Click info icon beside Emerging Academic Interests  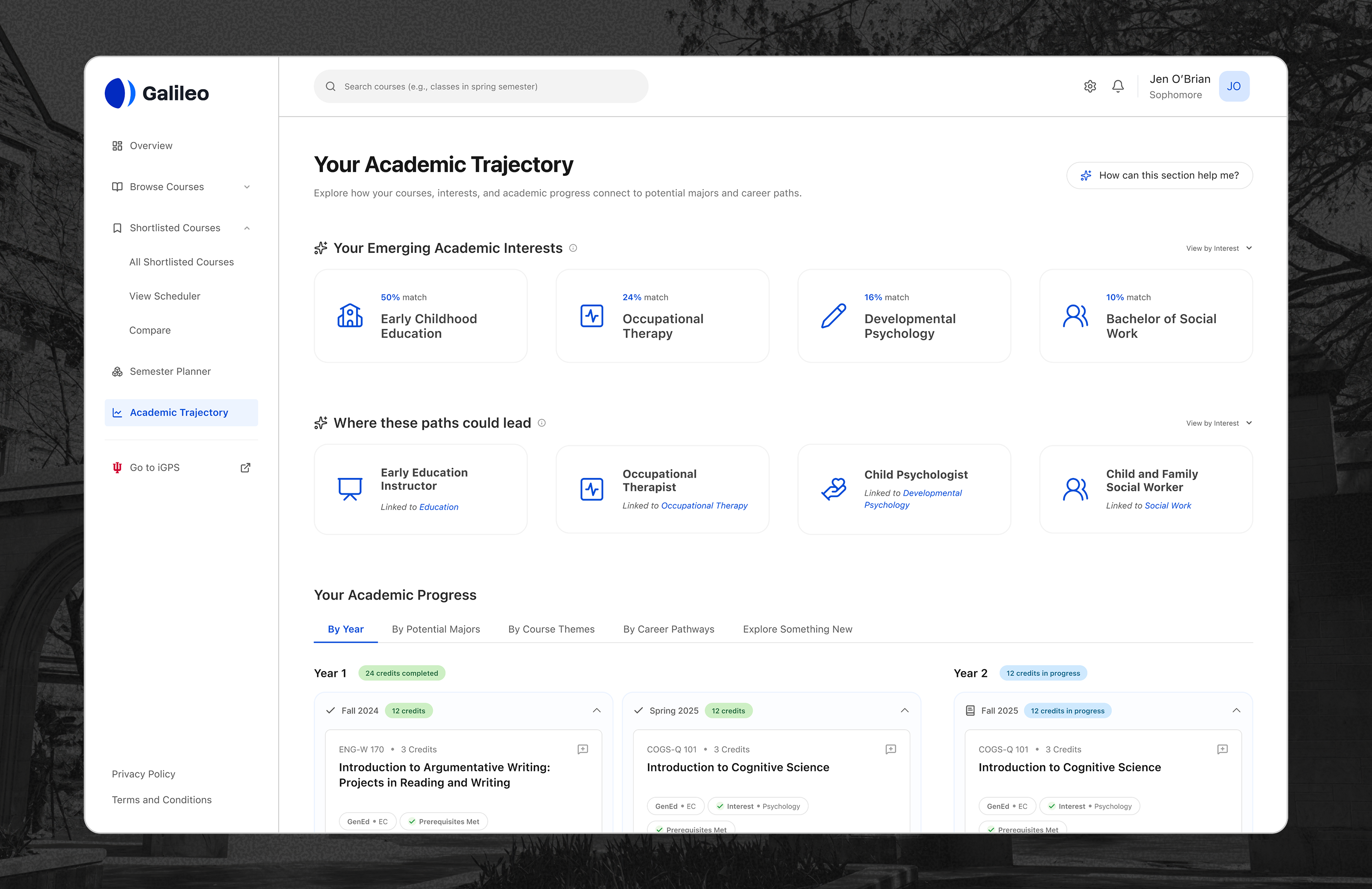click(573, 248)
